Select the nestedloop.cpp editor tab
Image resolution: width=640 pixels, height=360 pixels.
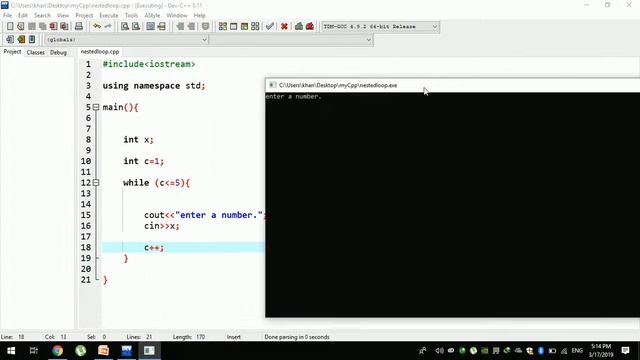point(100,52)
